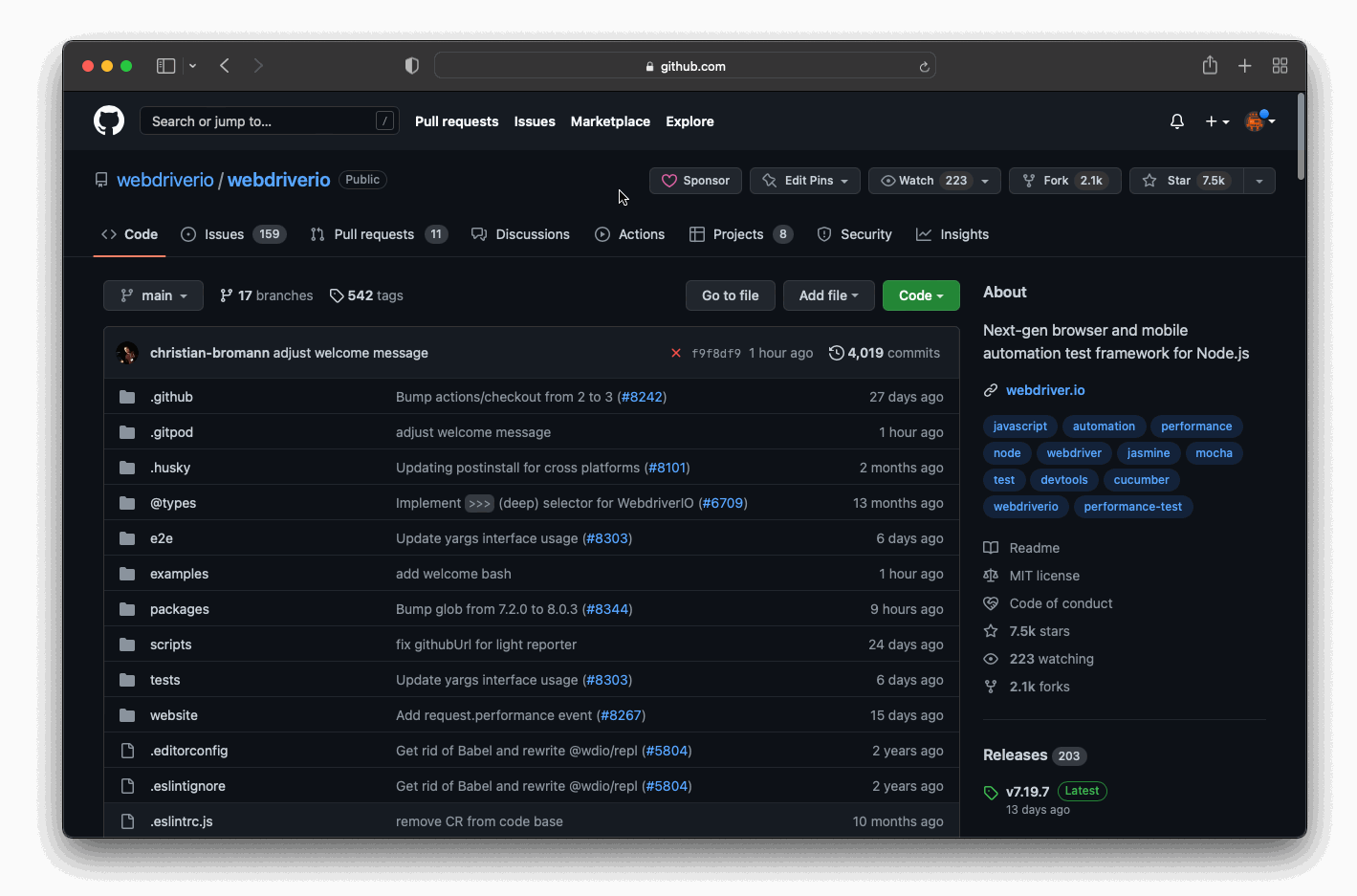Viewport: 1357px width, 896px height.
Task: Open Marketplace in top navigation
Action: [x=610, y=121]
